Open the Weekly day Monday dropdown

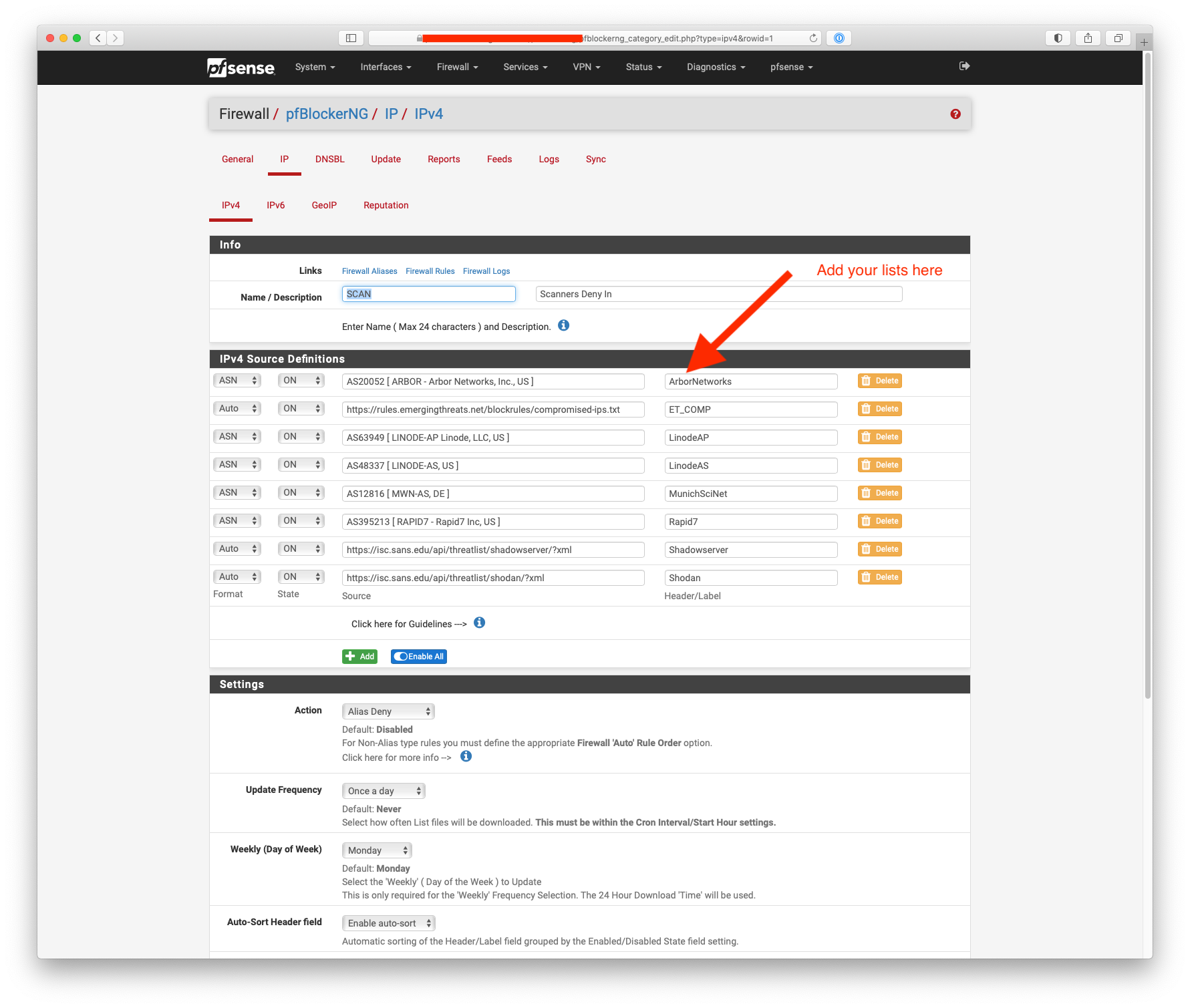(377, 850)
